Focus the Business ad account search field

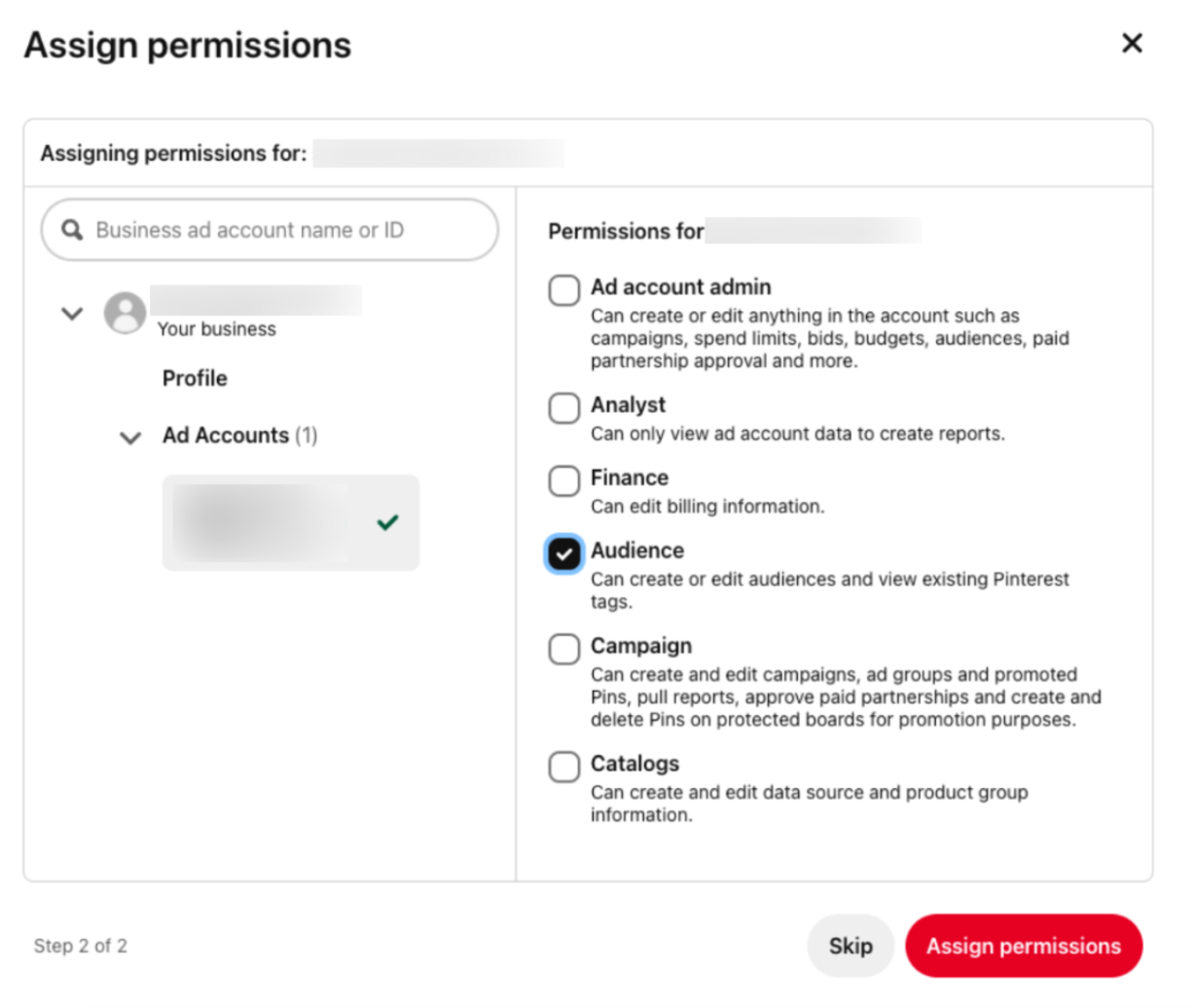tap(282, 230)
